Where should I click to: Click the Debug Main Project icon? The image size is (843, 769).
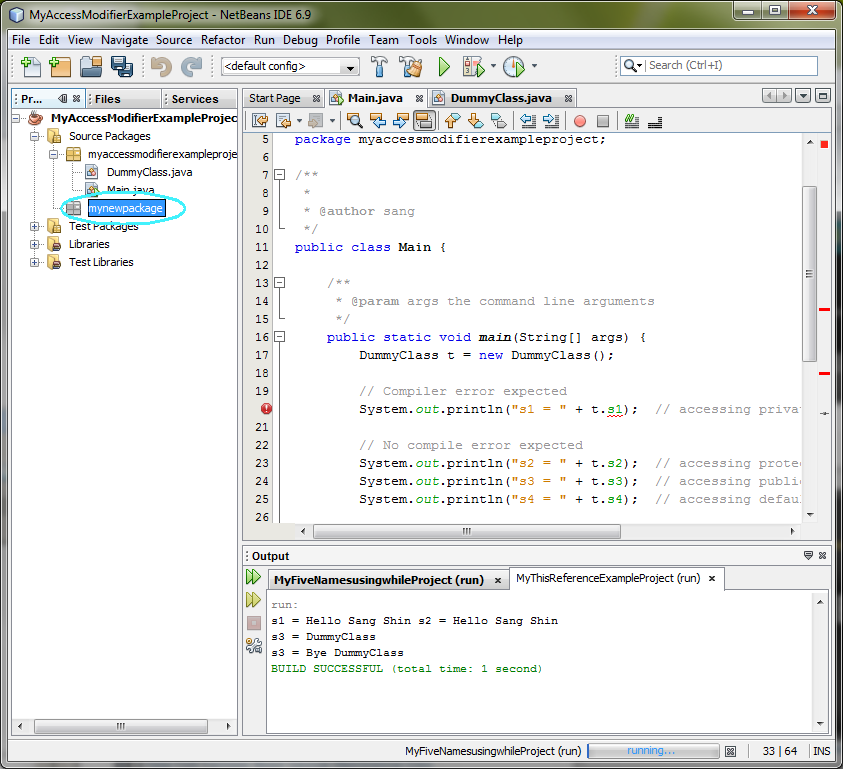click(473, 66)
